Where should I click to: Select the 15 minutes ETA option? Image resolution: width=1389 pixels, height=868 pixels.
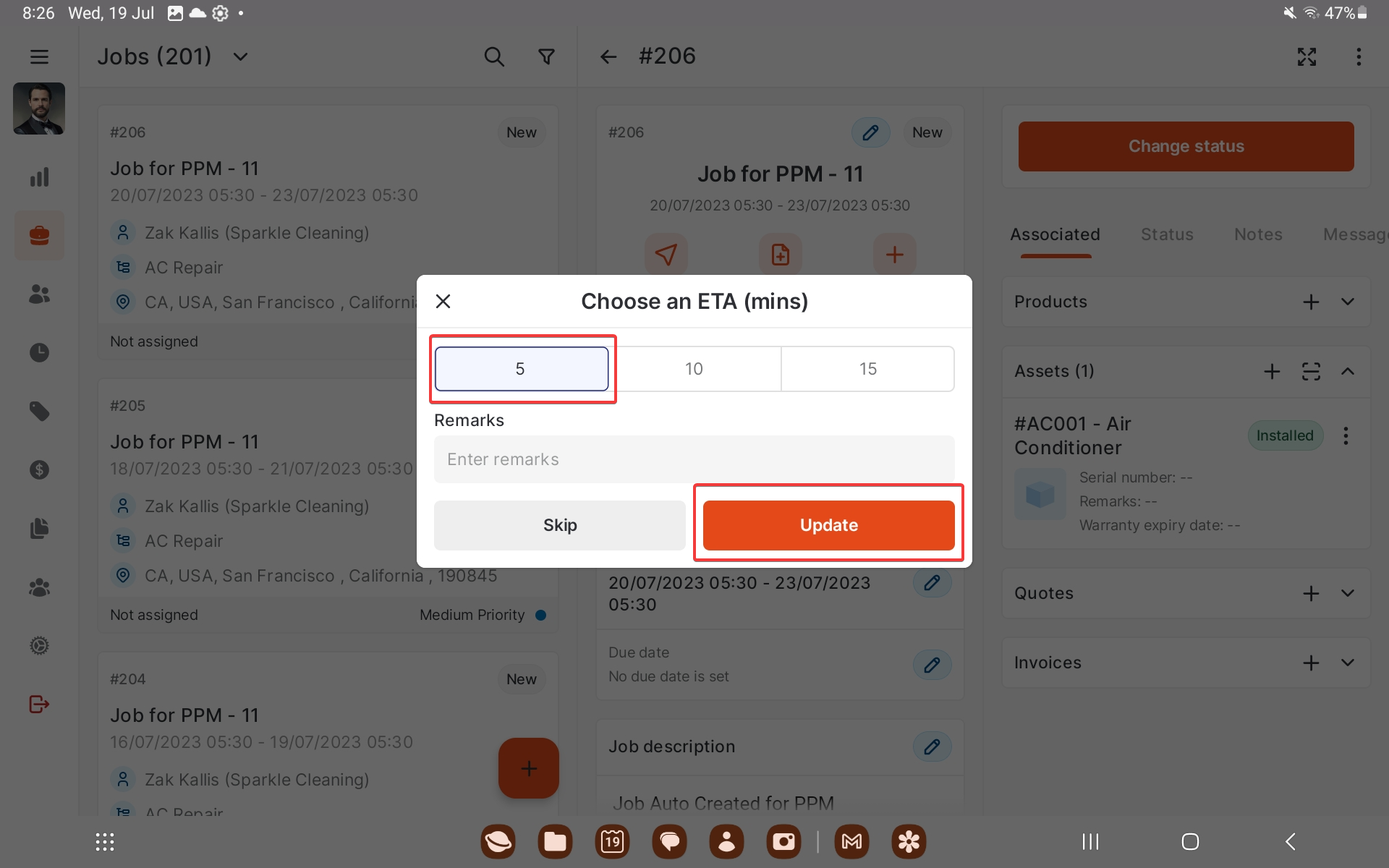[x=867, y=369]
